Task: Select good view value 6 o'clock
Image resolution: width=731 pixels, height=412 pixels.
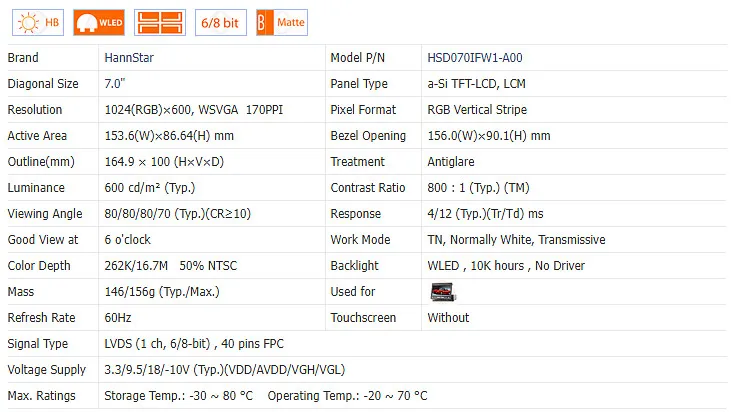Action: pyautogui.click(x=128, y=240)
